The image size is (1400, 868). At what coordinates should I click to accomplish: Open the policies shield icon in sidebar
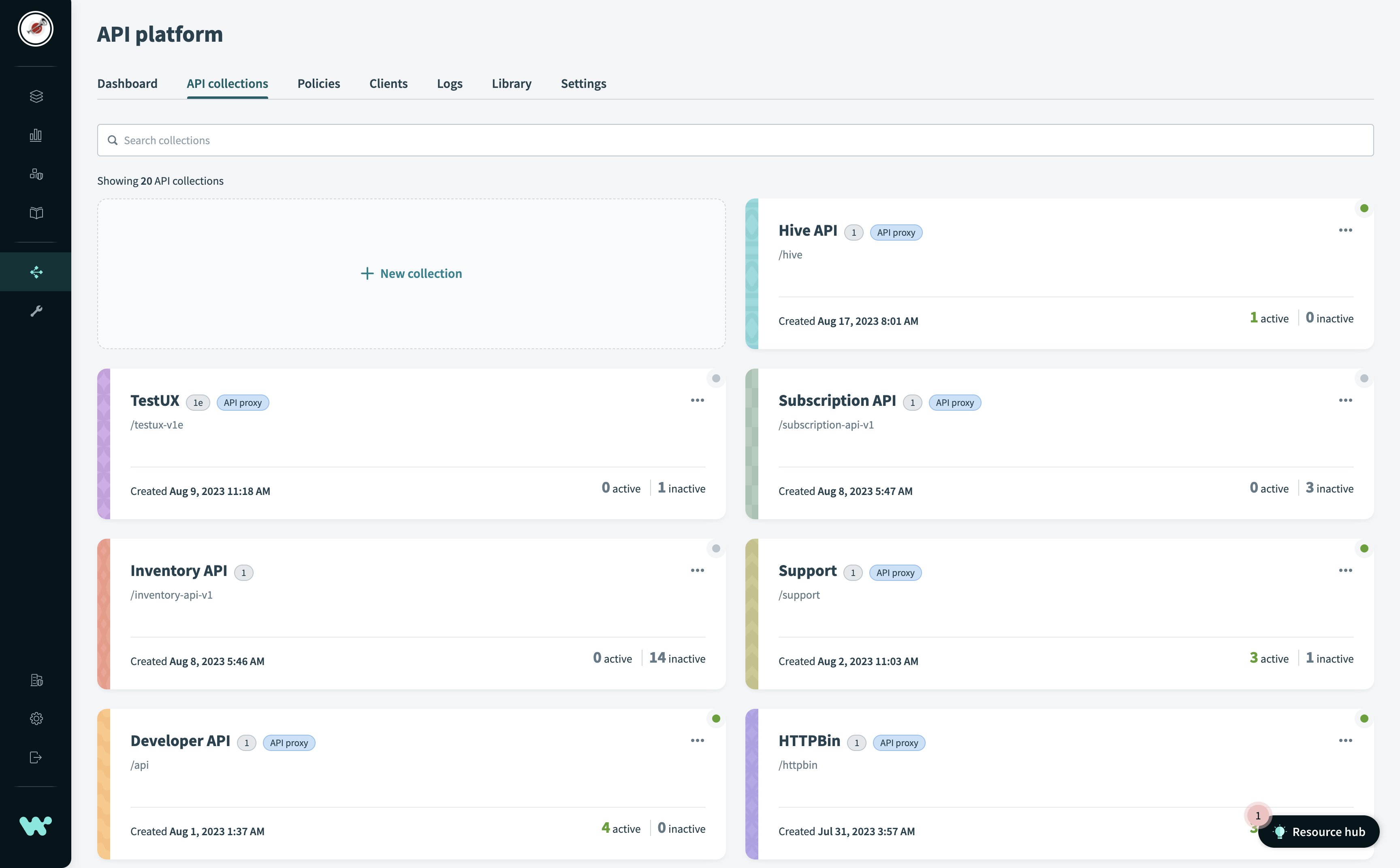(x=36, y=174)
